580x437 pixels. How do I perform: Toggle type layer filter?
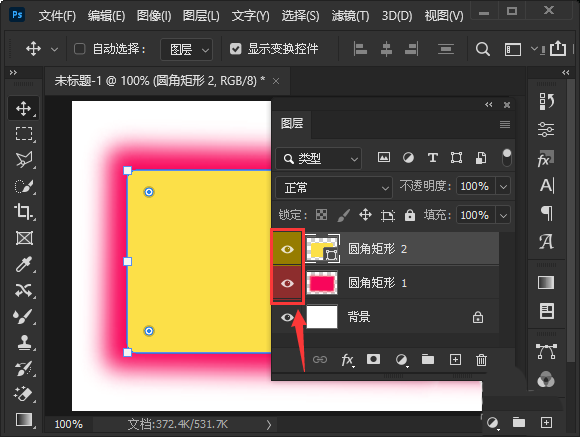point(432,158)
